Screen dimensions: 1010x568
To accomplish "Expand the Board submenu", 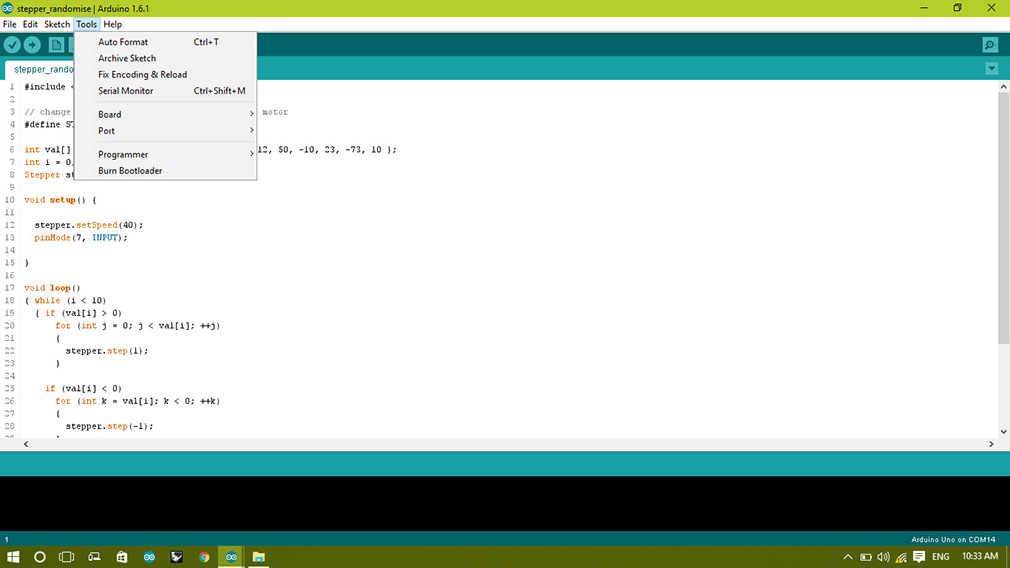I will coord(166,115).
